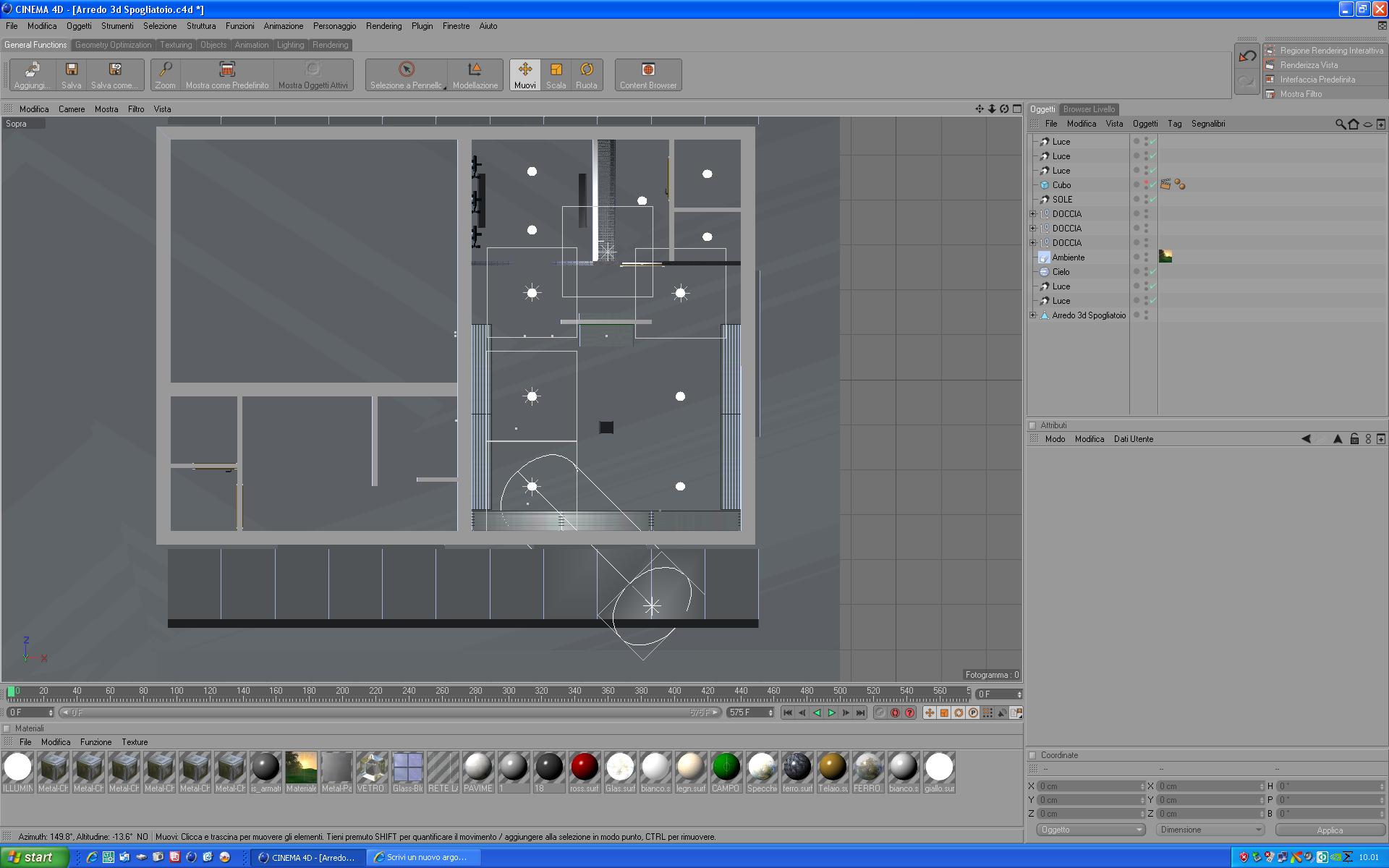Click the Applica button
1389x868 pixels.
pyautogui.click(x=1329, y=830)
